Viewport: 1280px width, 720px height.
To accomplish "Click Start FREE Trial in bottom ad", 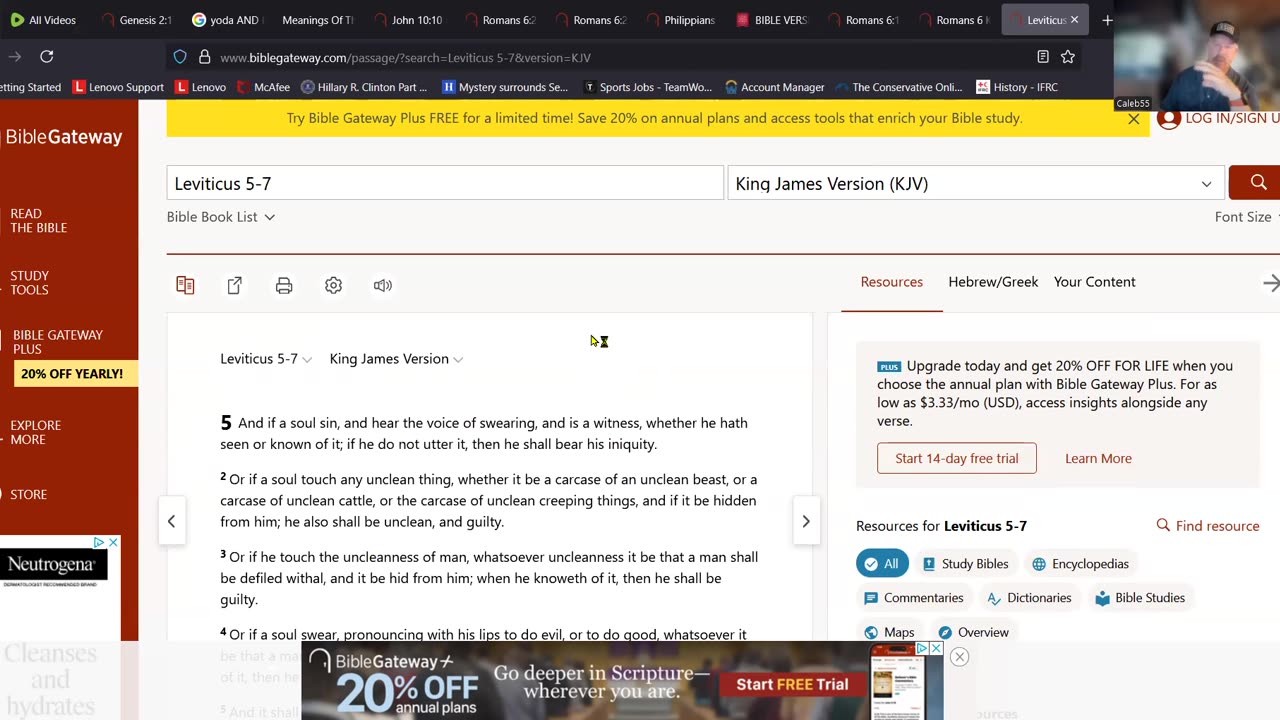I will point(792,684).
